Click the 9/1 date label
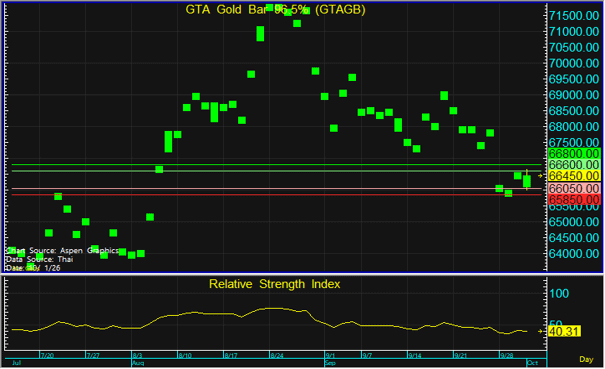 click(x=330, y=355)
